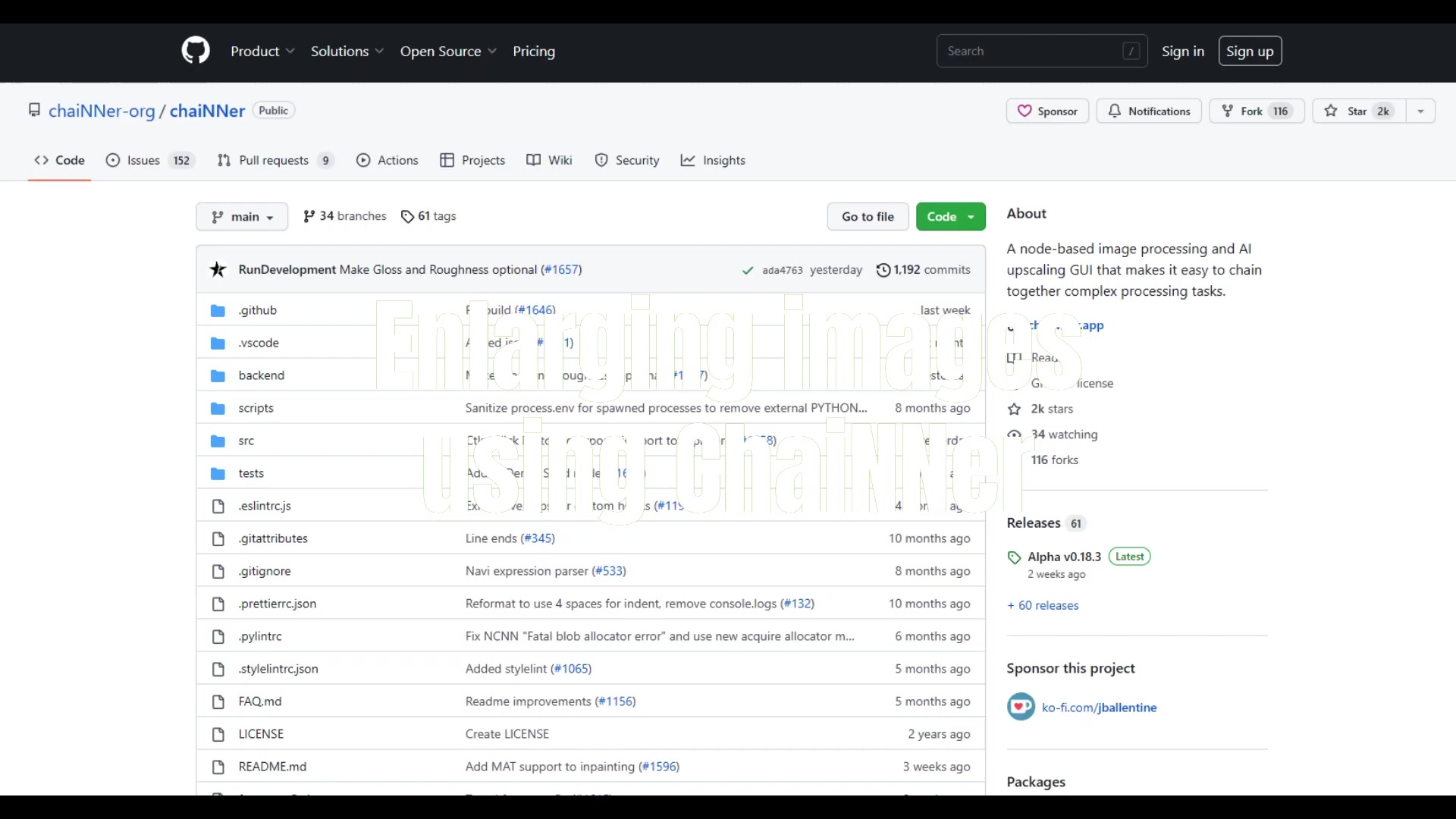Click the ko-fi sponsor avatar icon
This screenshot has width=1456, height=819.
tap(1021, 707)
